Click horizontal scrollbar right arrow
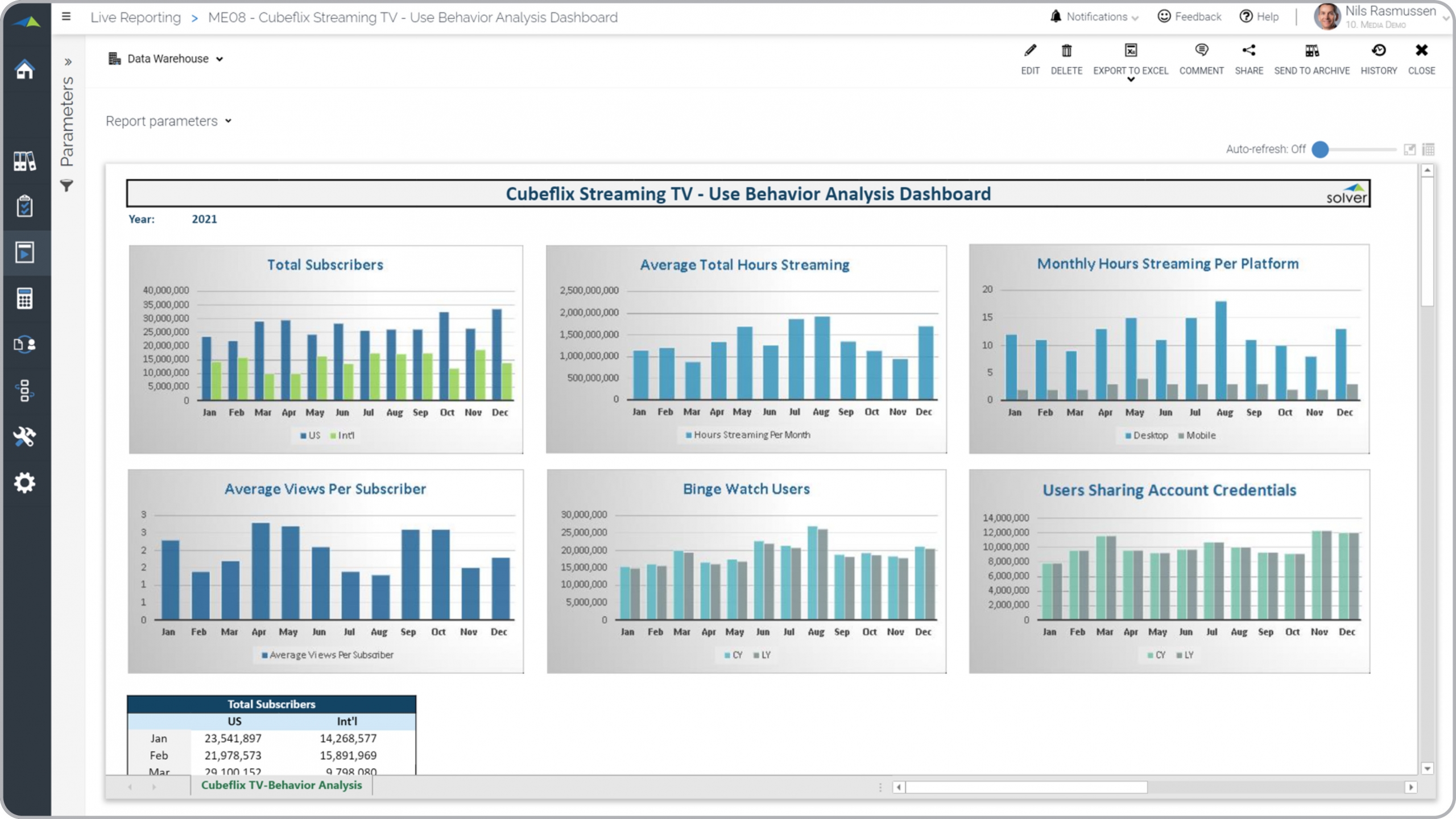 [x=1410, y=787]
